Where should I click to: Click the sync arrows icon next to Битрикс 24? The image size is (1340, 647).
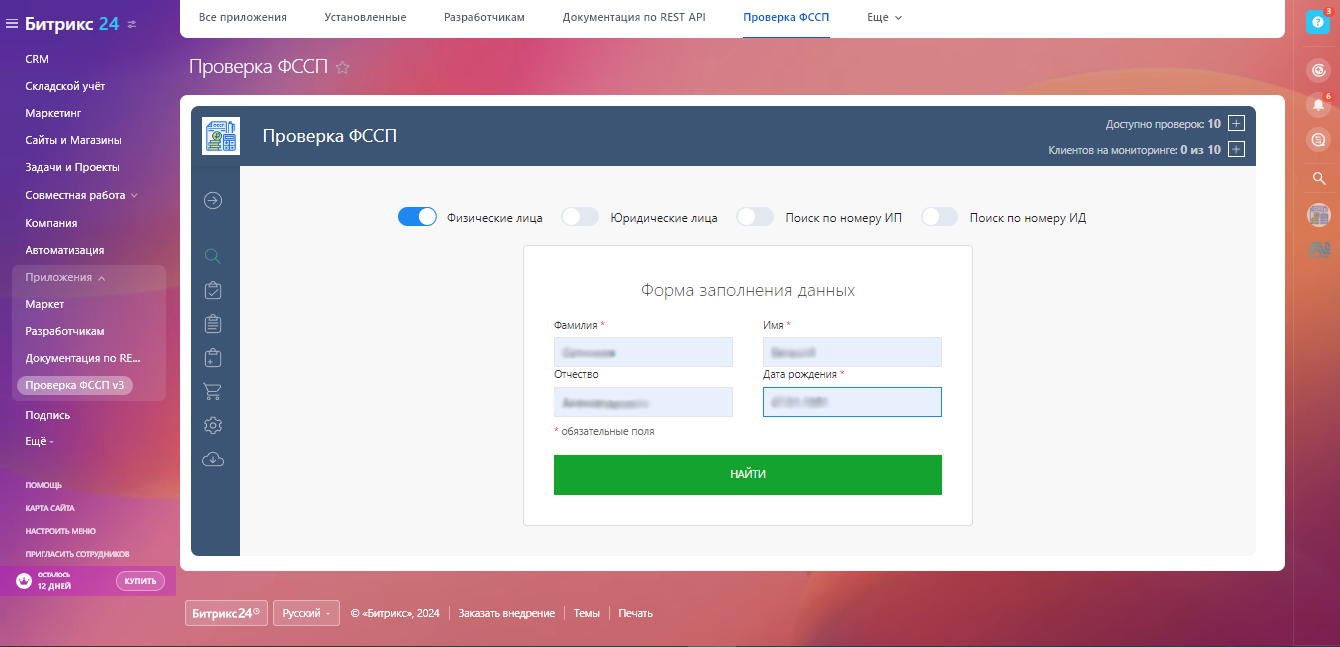[x=132, y=24]
